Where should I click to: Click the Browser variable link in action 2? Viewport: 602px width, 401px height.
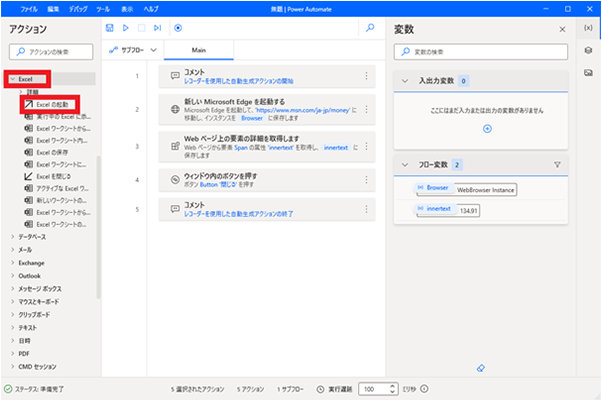[252, 118]
